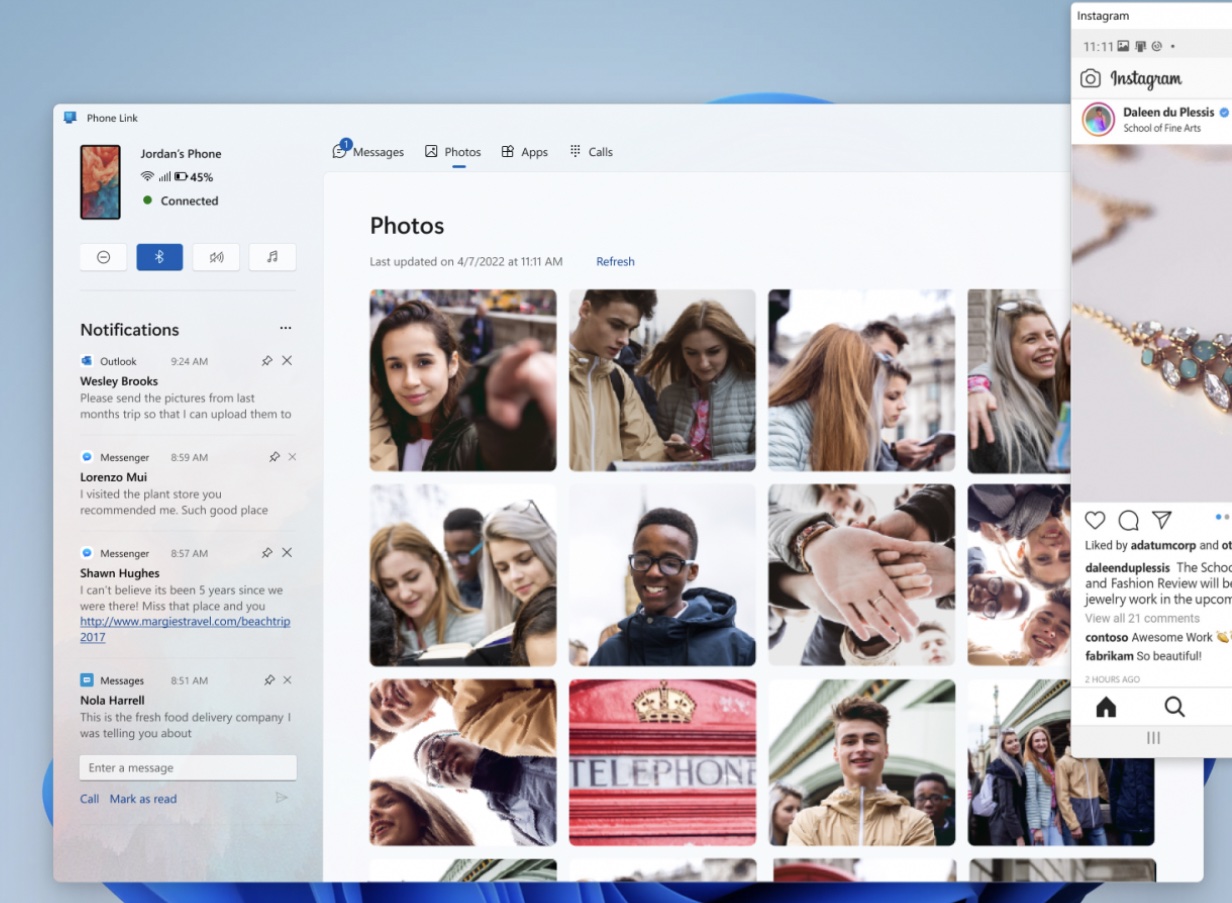This screenshot has height=903, width=1232.
Task: Toggle phone volume mute button
Action: click(216, 257)
